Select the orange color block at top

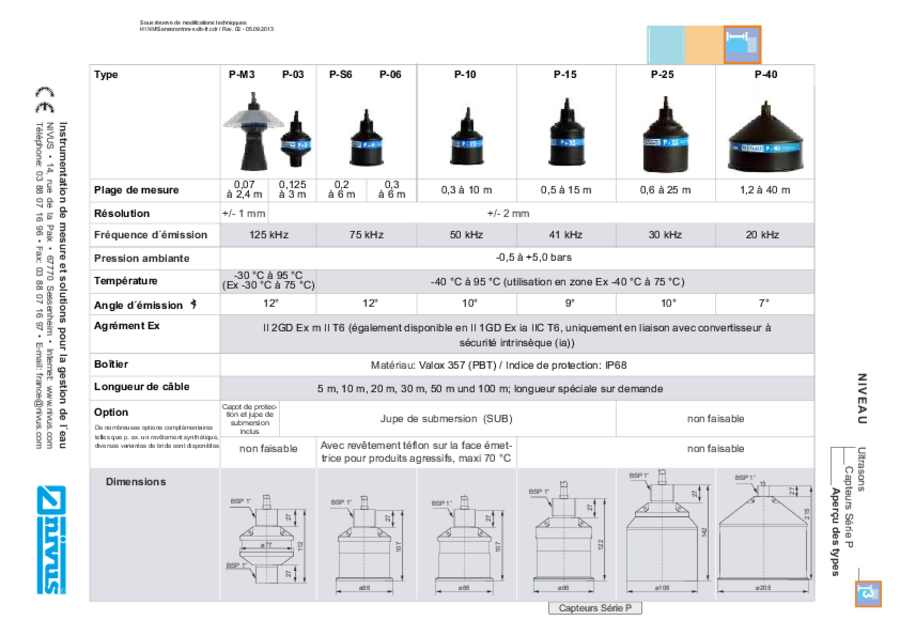[x=704, y=44]
